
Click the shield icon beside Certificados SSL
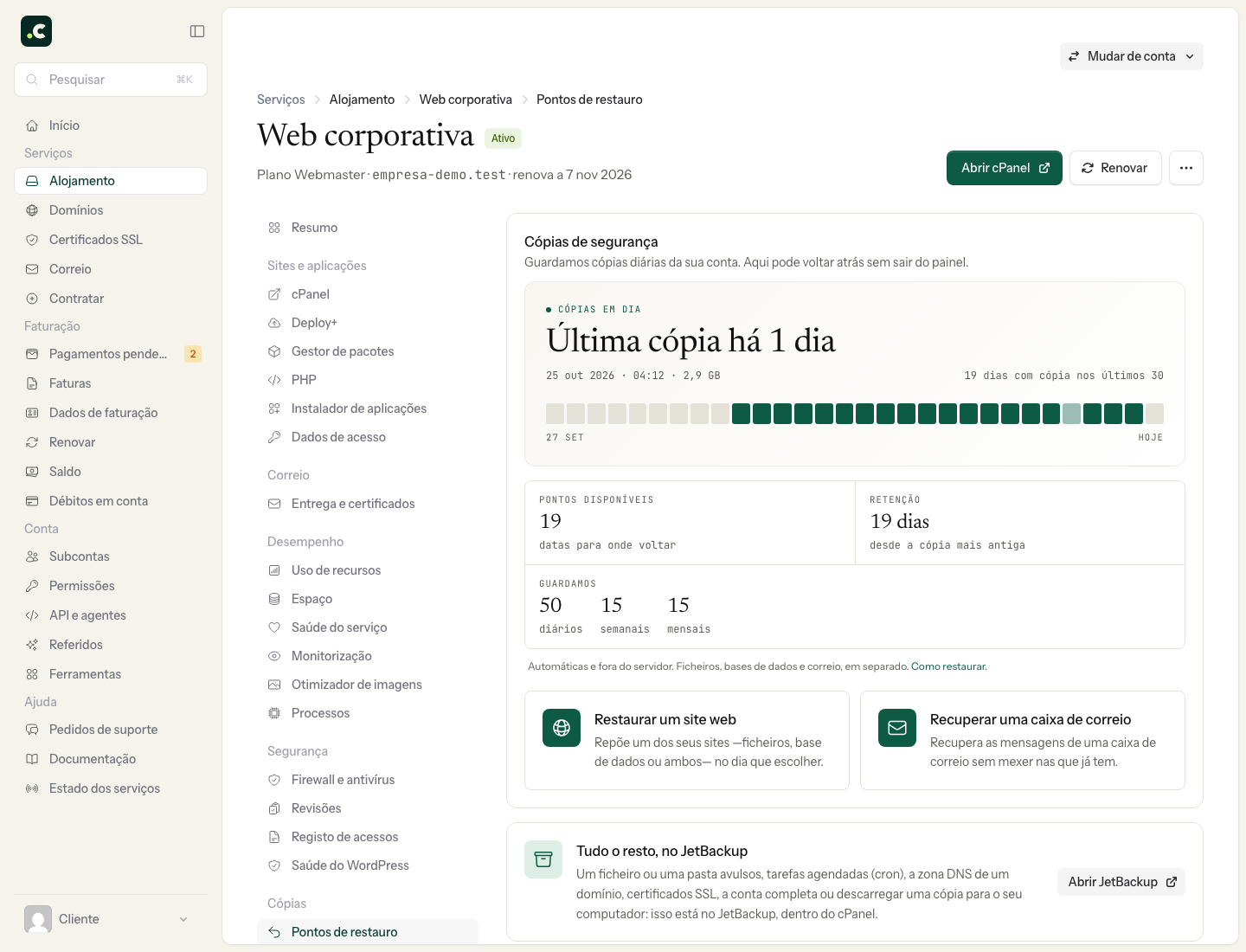tap(32, 240)
